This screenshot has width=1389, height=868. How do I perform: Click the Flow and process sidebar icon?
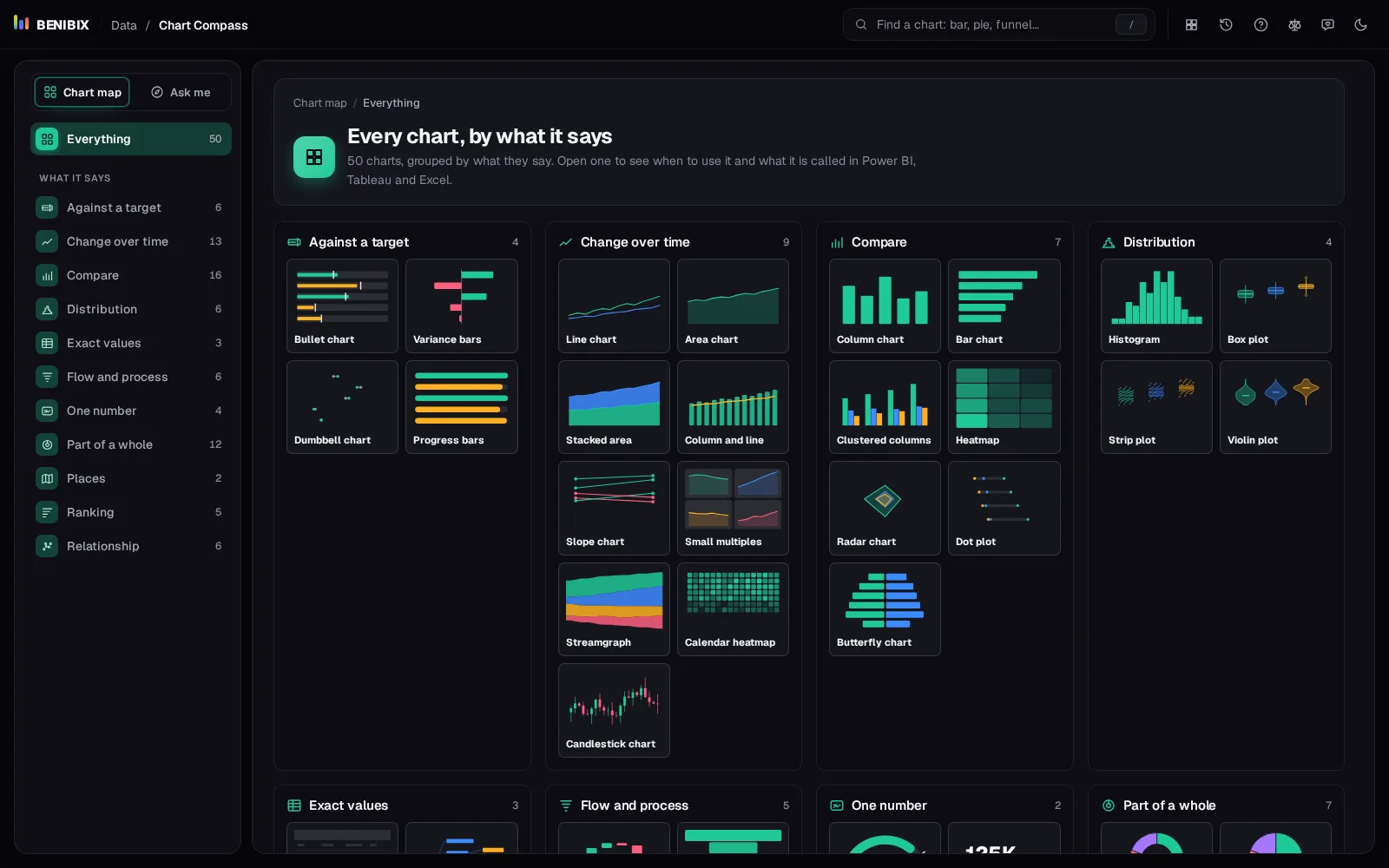[x=47, y=377]
